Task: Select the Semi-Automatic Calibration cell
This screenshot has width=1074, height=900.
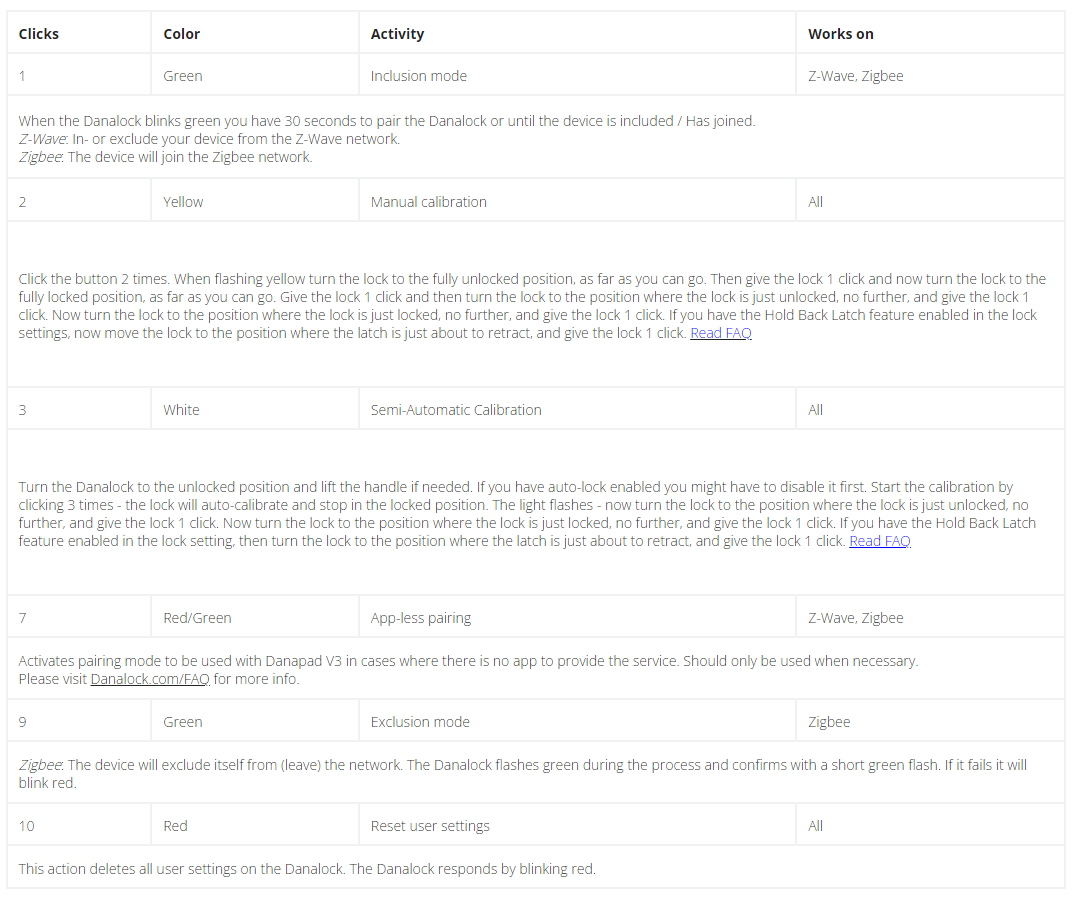Action: tap(456, 410)
